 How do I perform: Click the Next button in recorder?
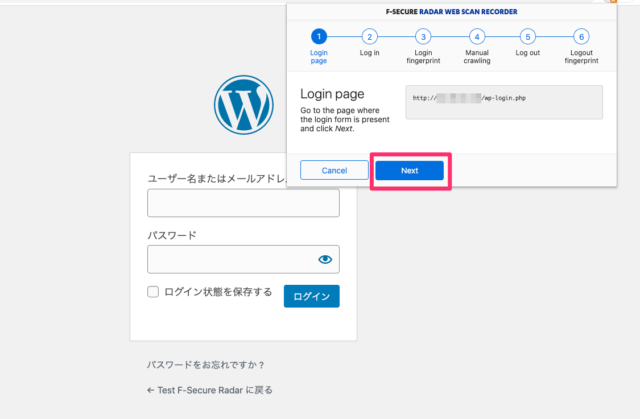point(409,171)
